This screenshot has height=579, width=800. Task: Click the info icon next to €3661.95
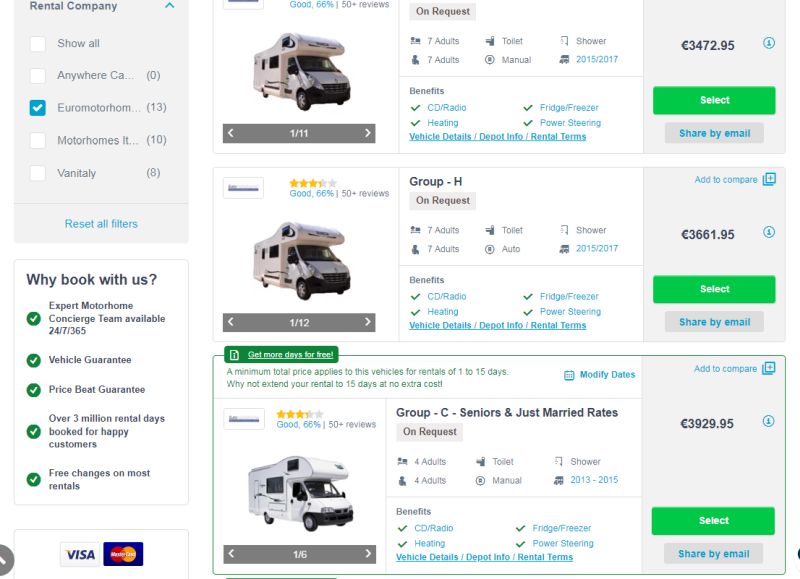click(x=767, y=231)
